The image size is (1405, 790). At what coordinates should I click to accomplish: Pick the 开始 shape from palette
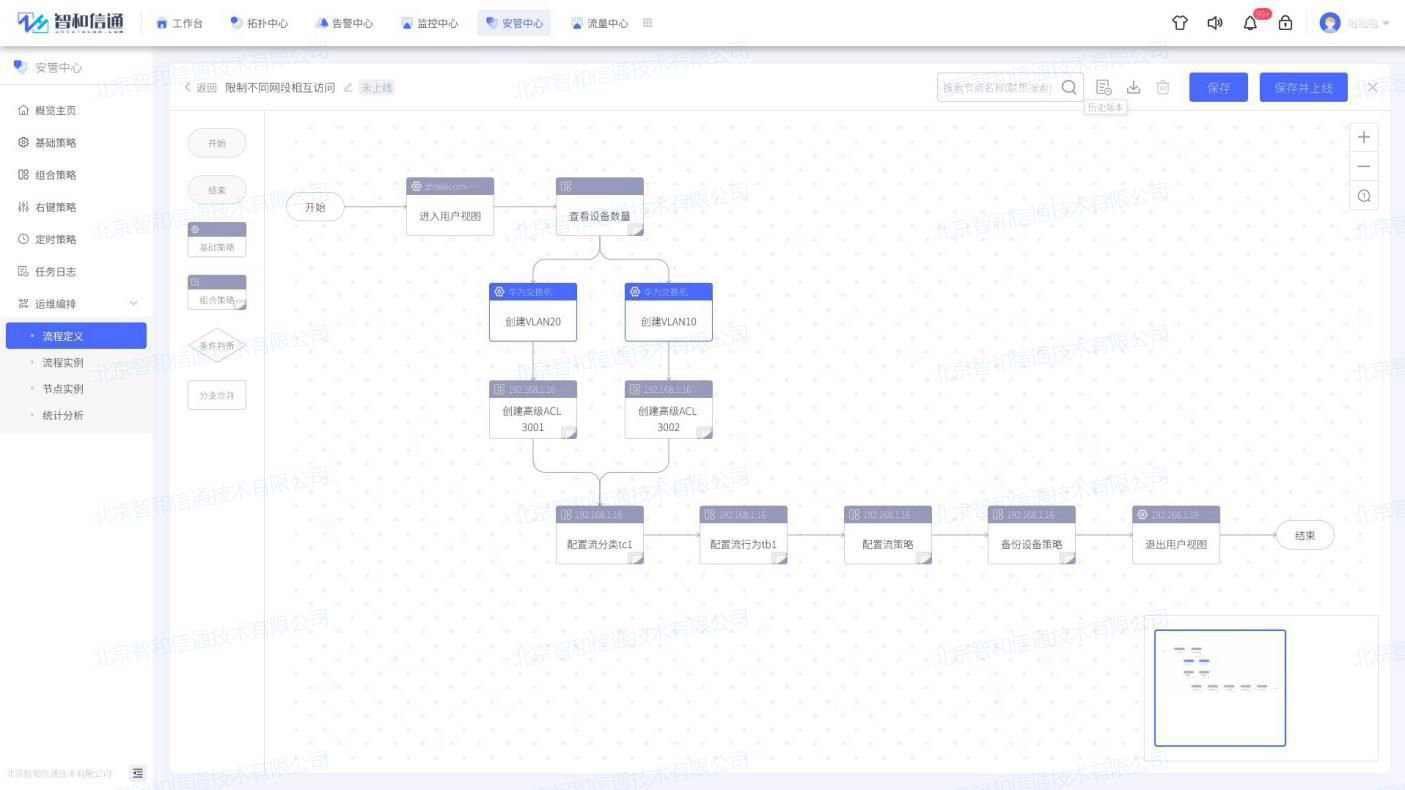pos(217,143)
